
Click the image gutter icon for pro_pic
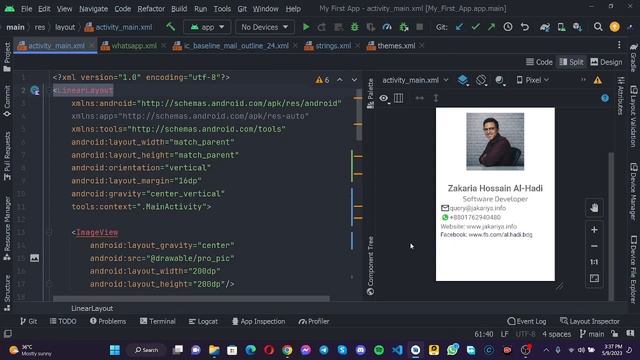point(35,258)
